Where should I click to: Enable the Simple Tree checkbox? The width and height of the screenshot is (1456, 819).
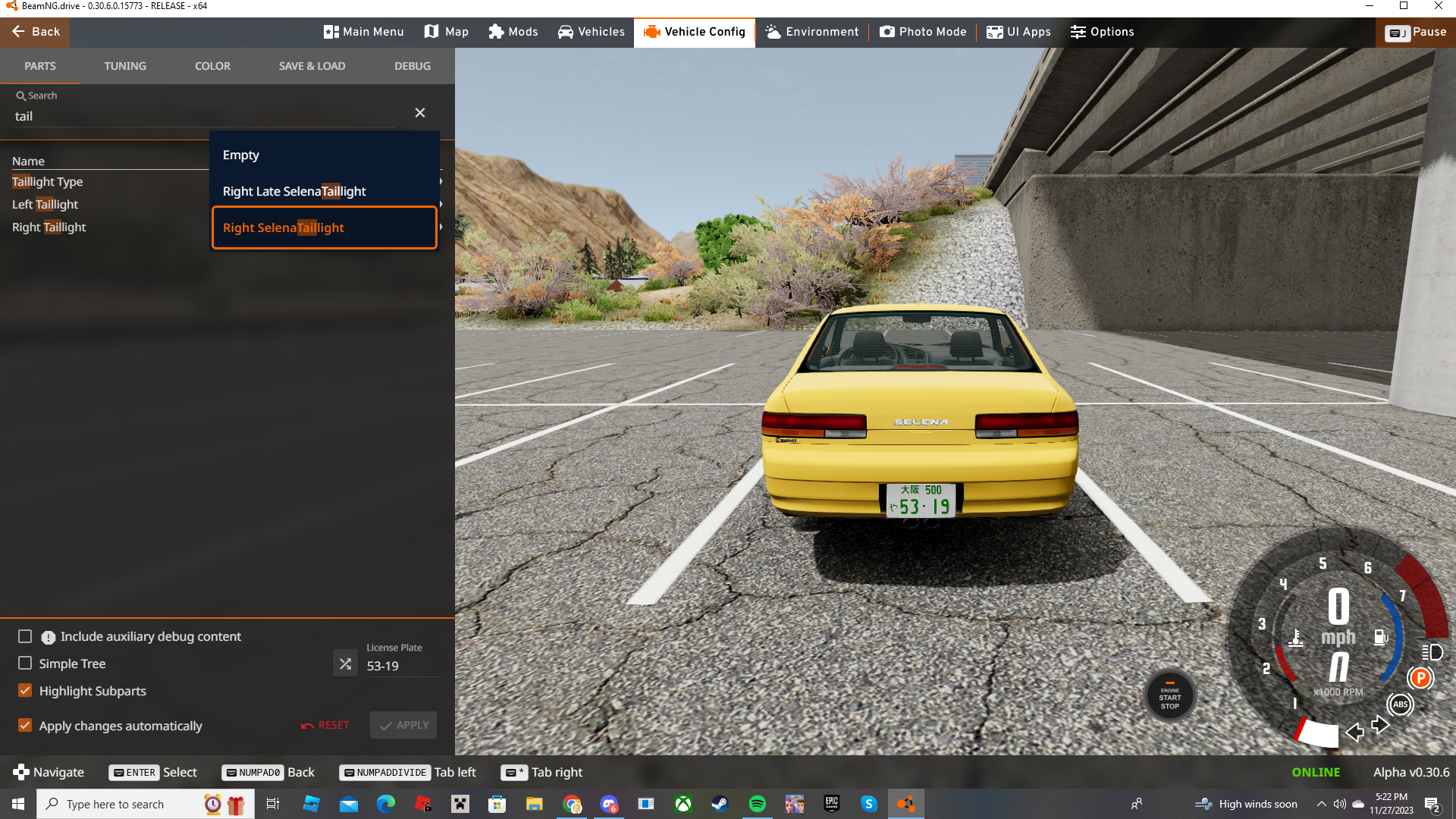tap(25, 664)
